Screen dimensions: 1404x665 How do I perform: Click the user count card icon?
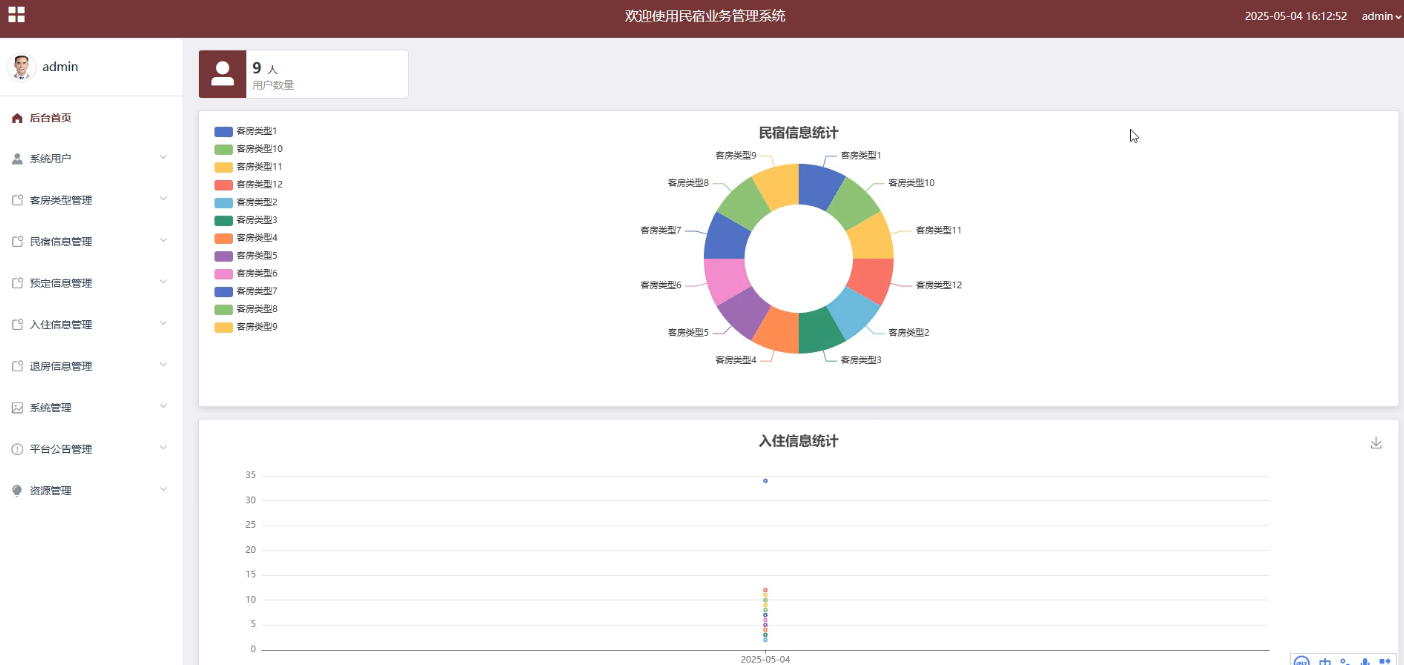point(223,74)
